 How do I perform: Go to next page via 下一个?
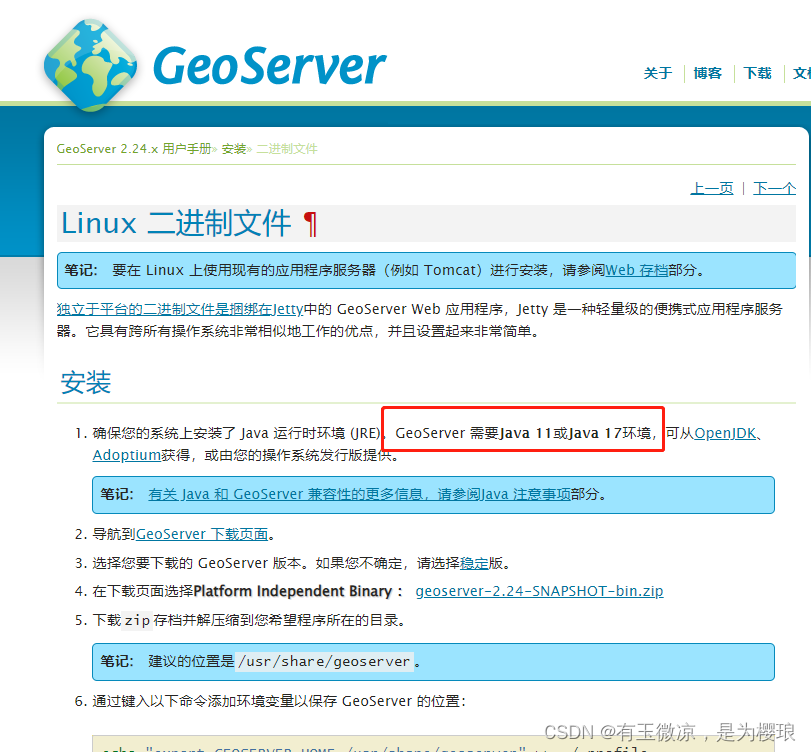(x=774, y=188)
